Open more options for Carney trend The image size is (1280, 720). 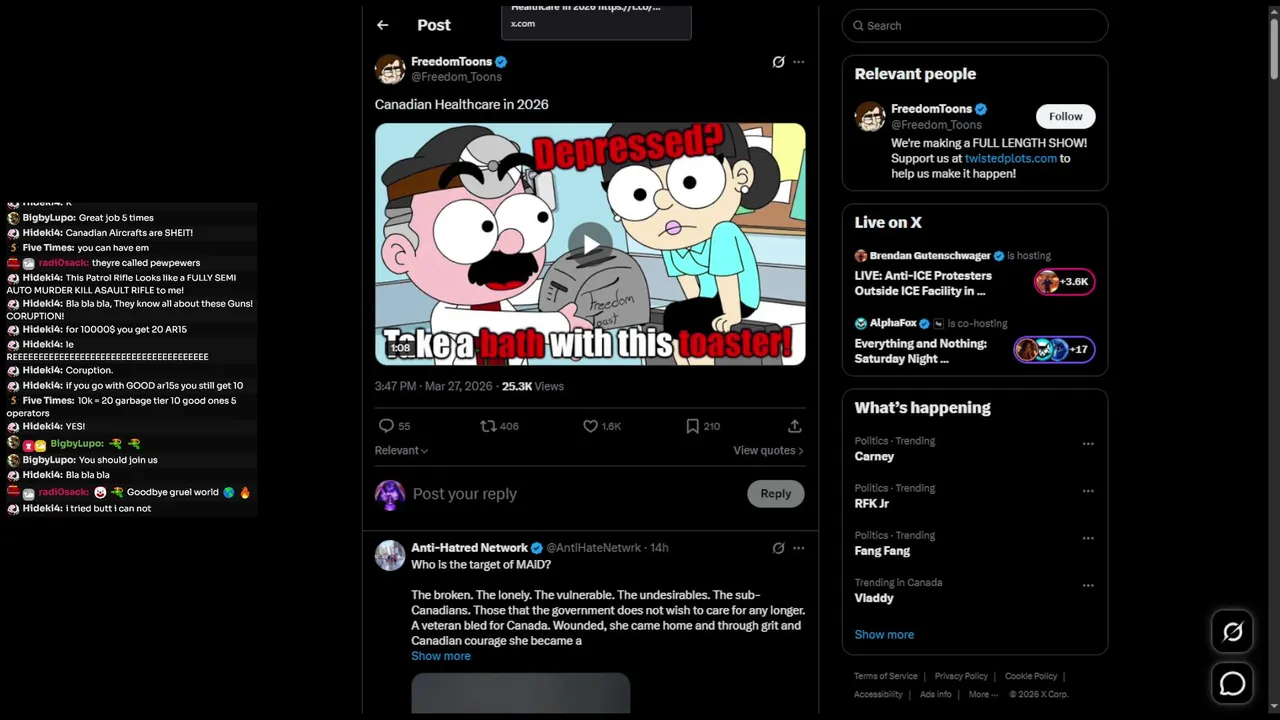[x=1088, y=444]
